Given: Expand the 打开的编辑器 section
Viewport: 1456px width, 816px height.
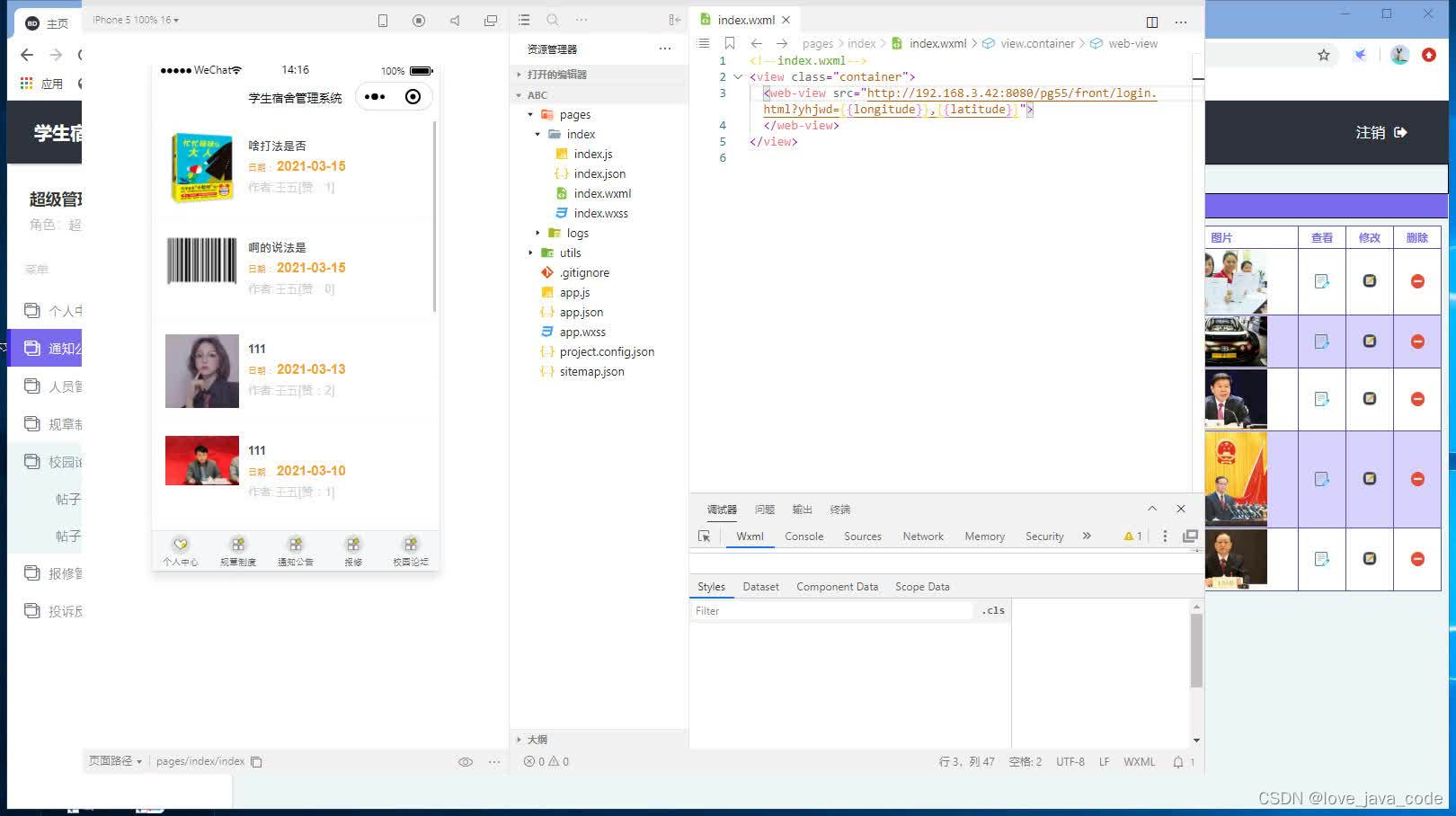Looking at the screenshot, I should click(599, 75).
